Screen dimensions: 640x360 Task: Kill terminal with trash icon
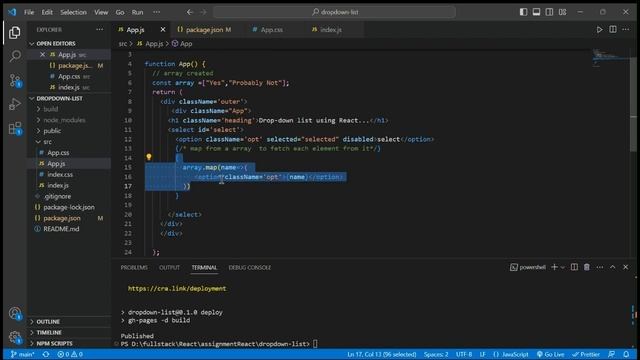point(587,267)
